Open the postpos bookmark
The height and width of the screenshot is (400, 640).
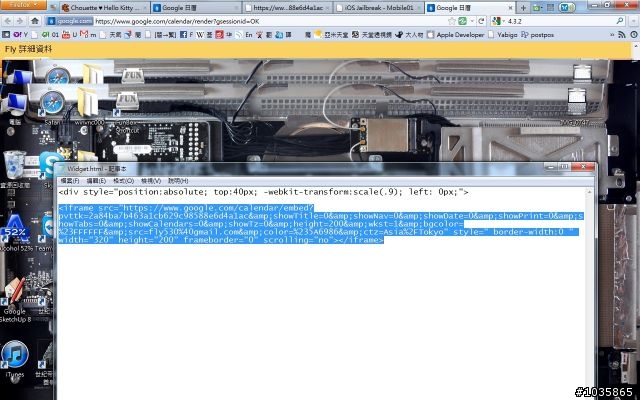point(538,35)
